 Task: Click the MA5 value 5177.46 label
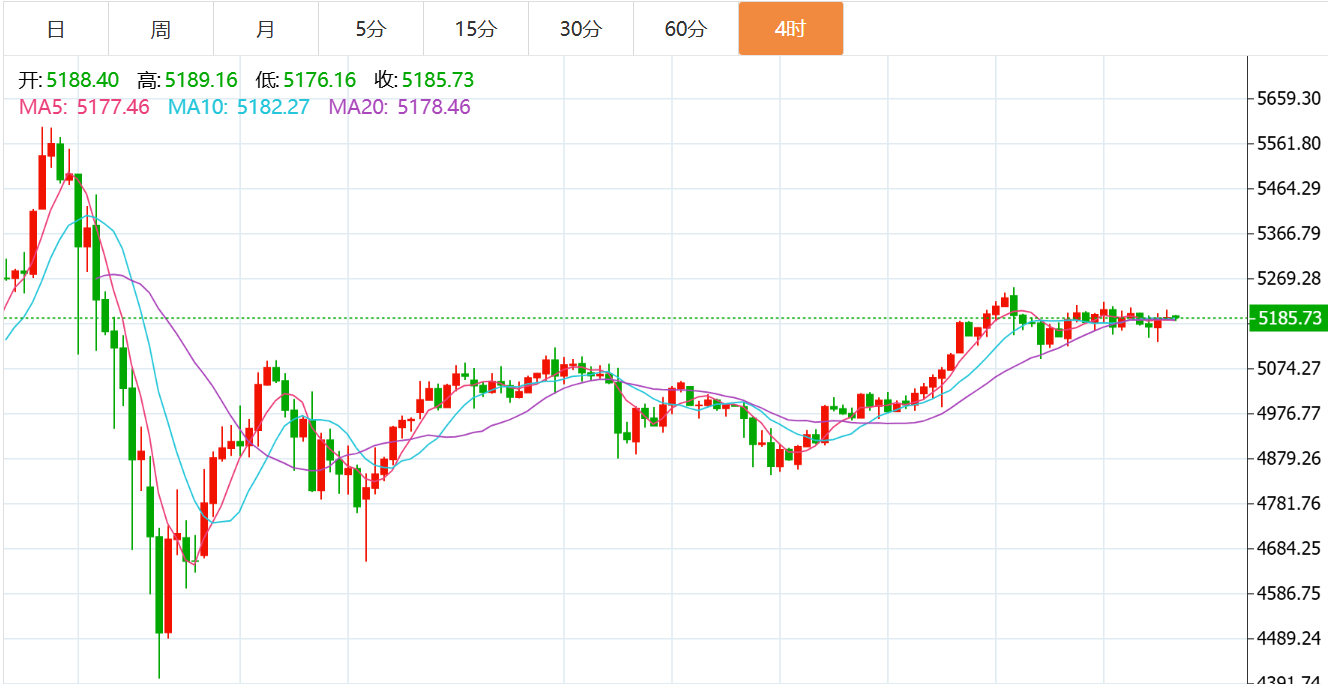(x=85, y=106)
